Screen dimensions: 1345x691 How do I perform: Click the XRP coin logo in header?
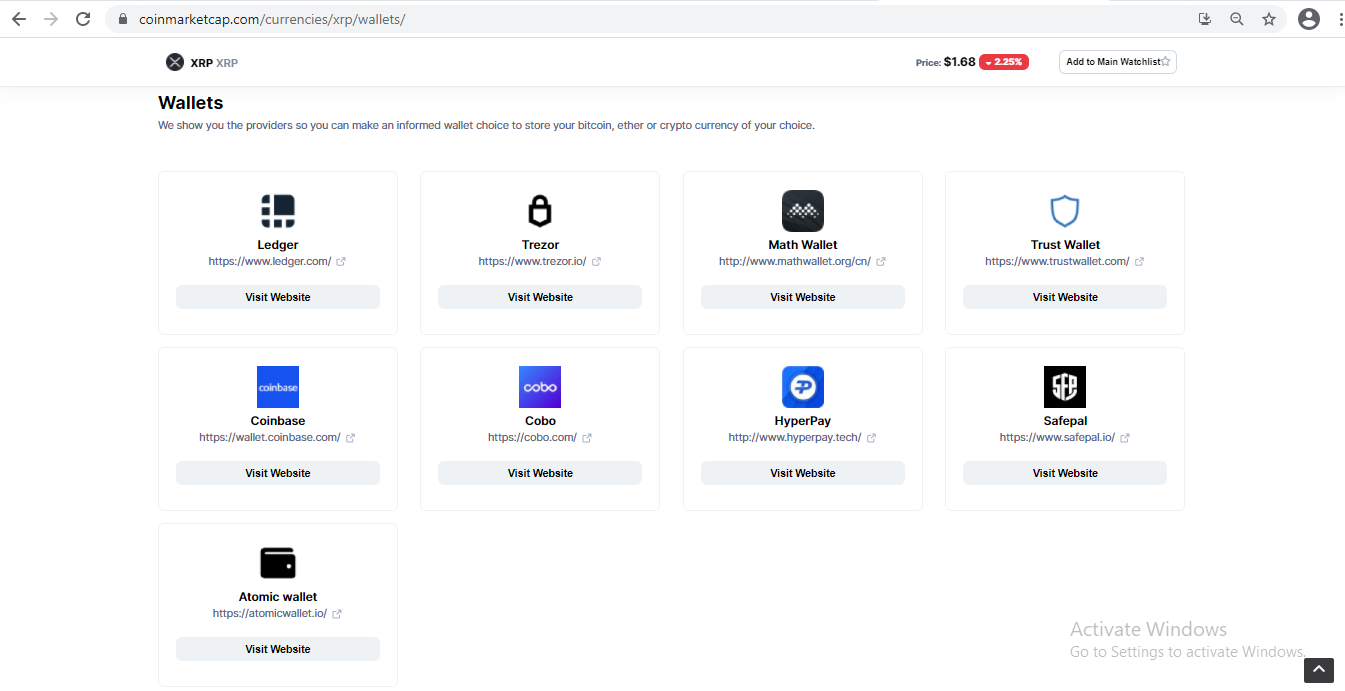click(x=175, y=62)
